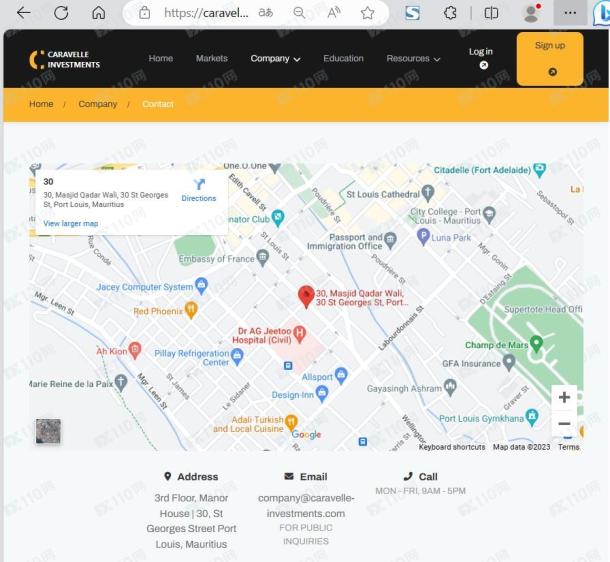Image resolution: width=610 pixels, height=562 pixels.
Task: Click the MON - FRI, 9AM - 5PM text
Action: click(420, 491)
